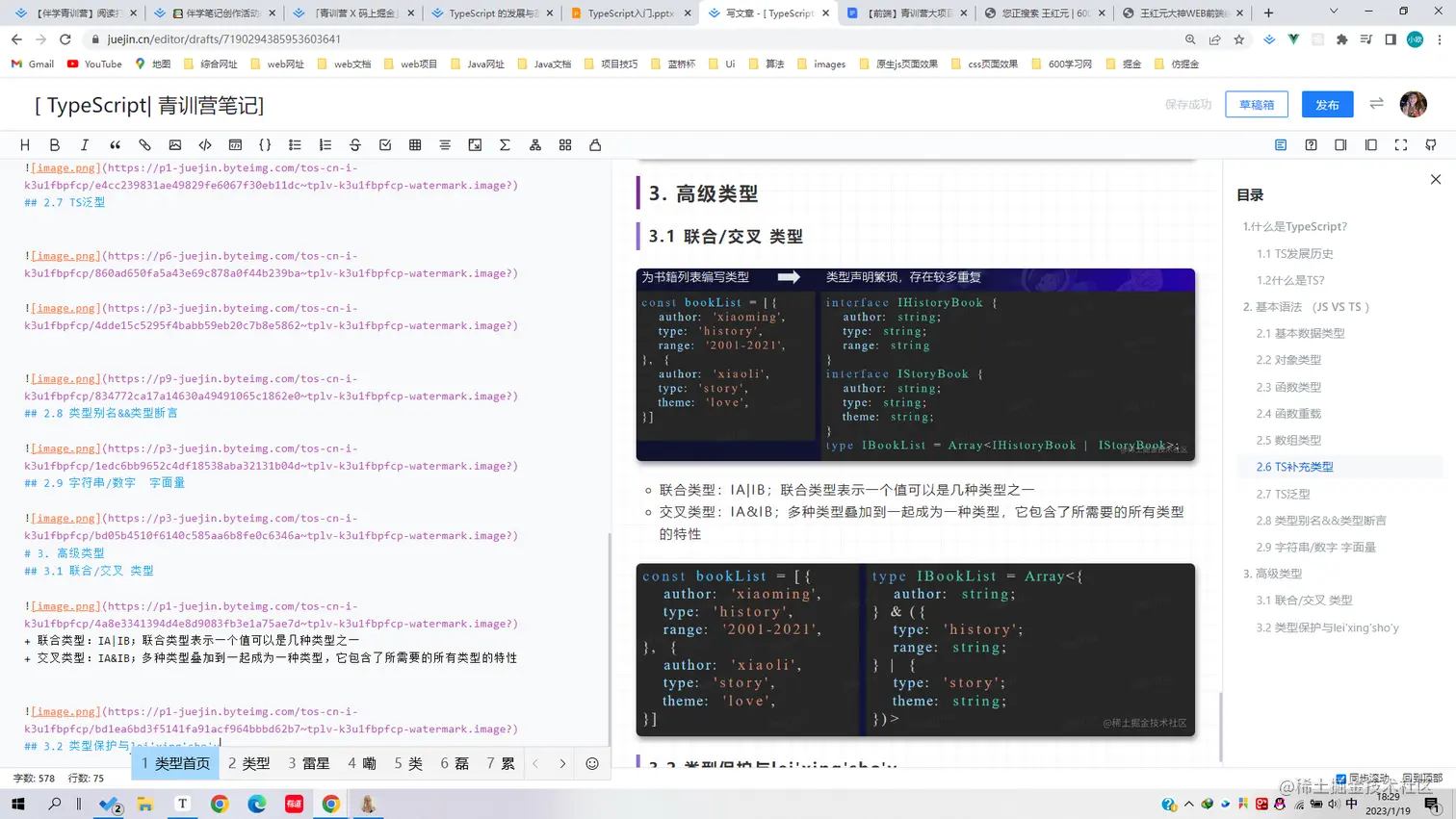
Task: Click the browser address bar URL
Action: 223,39
